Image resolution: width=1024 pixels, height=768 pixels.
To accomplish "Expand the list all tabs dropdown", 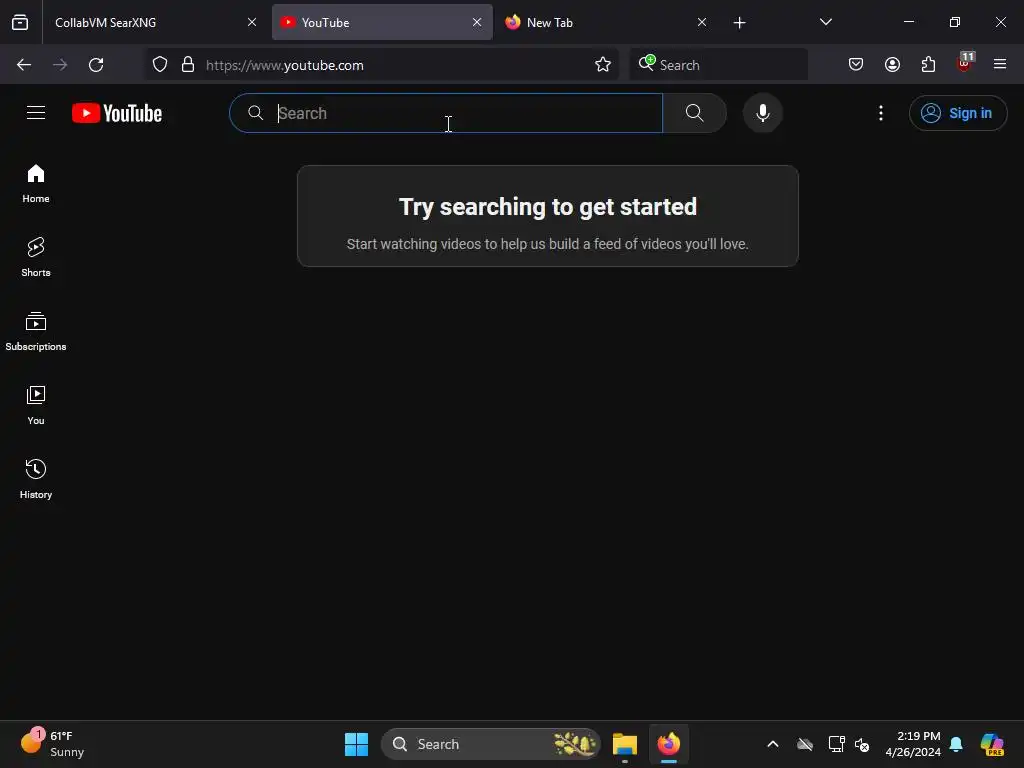I will pyautogui.click(x=825, y=22).
